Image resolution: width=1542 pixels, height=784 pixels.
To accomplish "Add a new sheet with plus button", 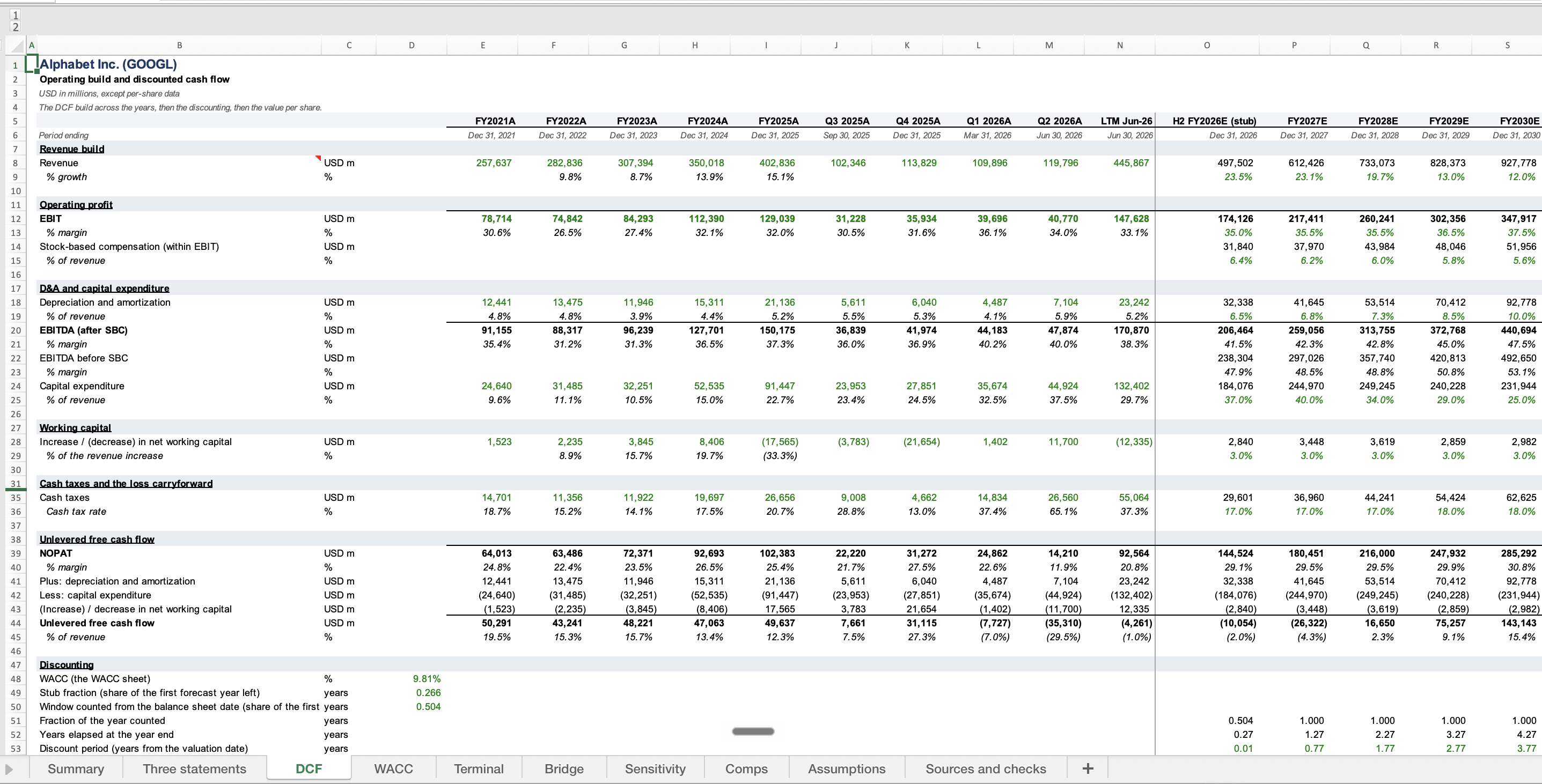I will 1088,768.
